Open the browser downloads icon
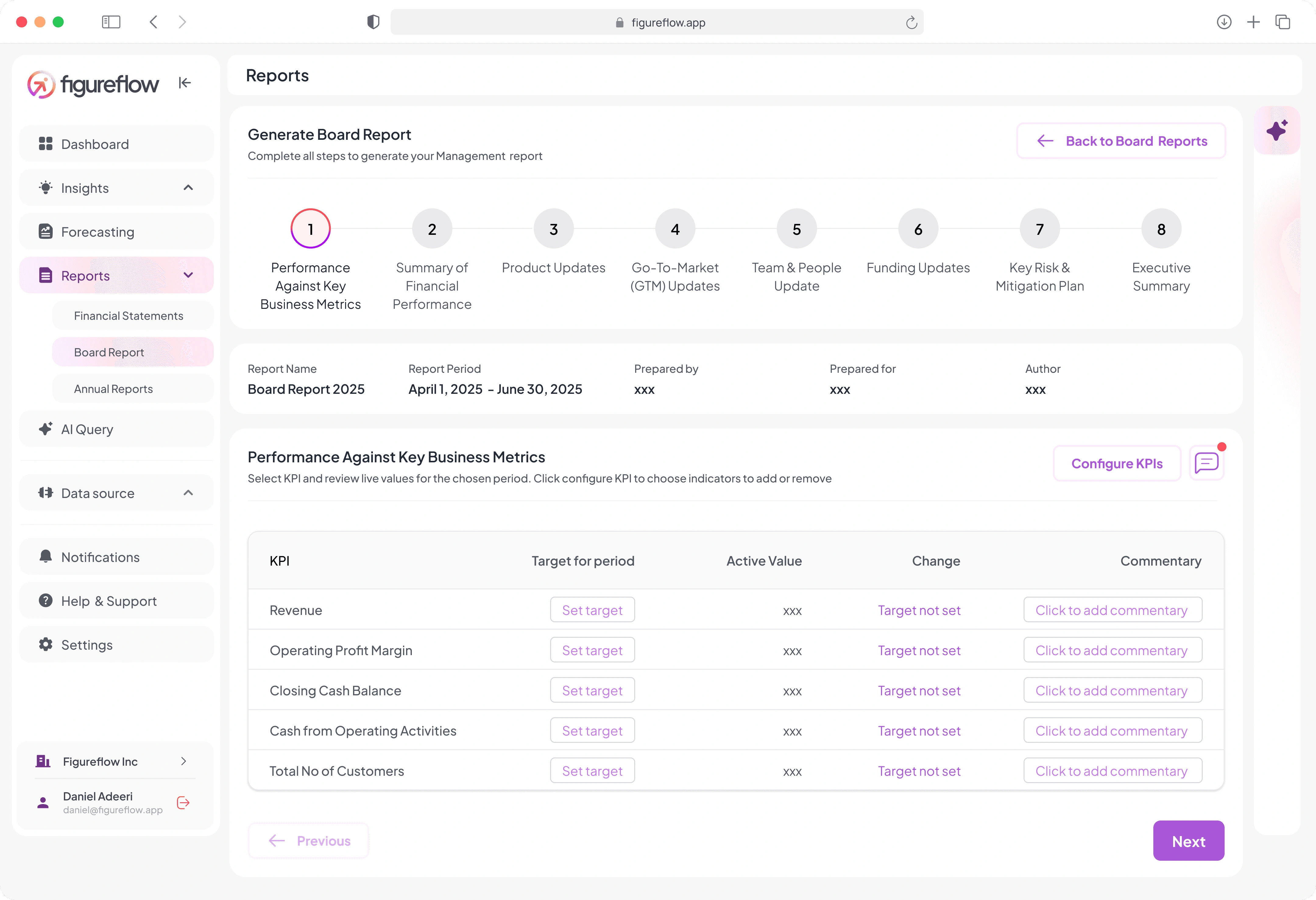Screen dimensions: 1316x900 tap(1224, 22)
